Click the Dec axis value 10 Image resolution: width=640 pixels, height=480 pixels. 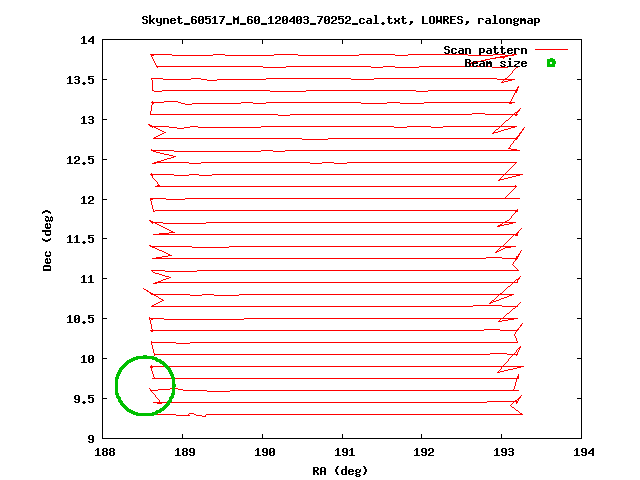87,359
